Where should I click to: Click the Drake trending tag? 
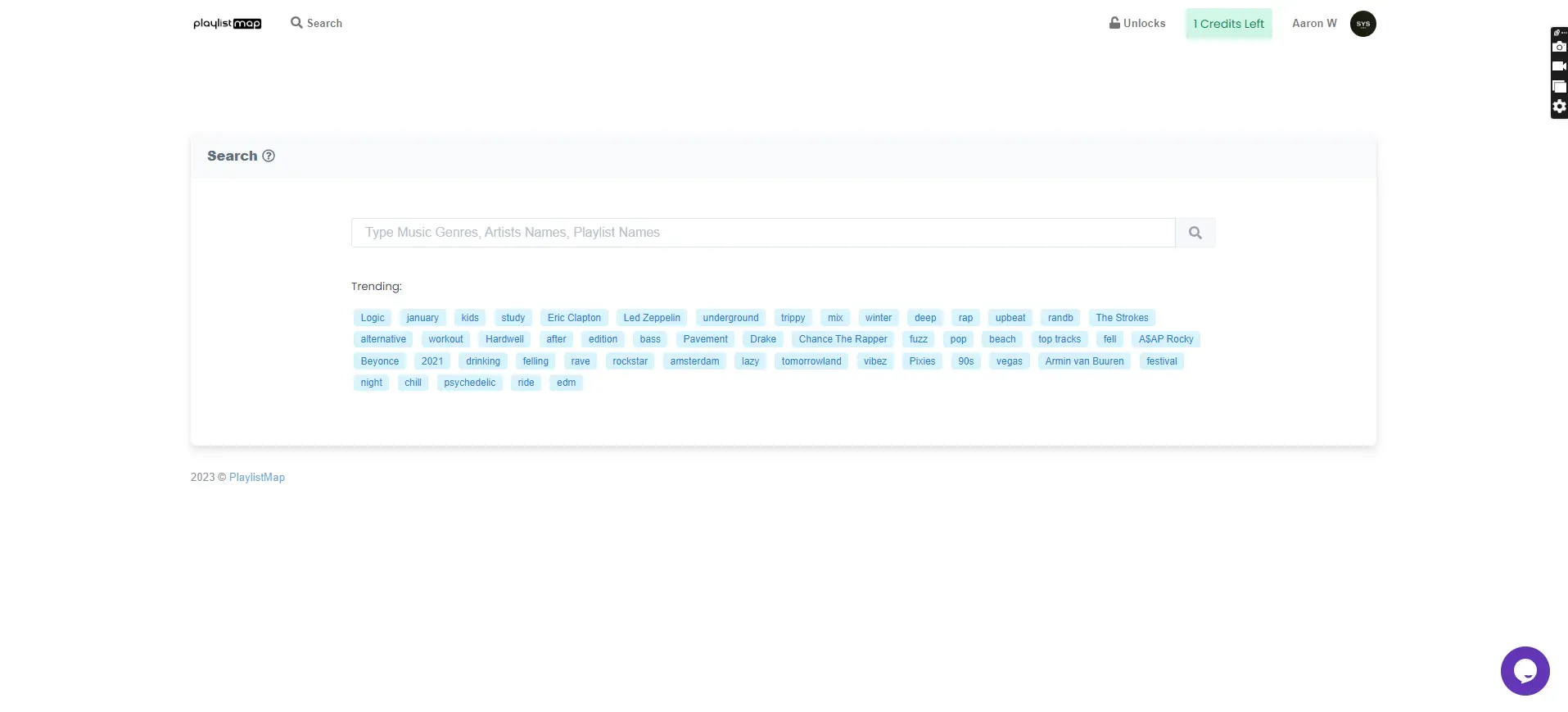pos(763,339)
